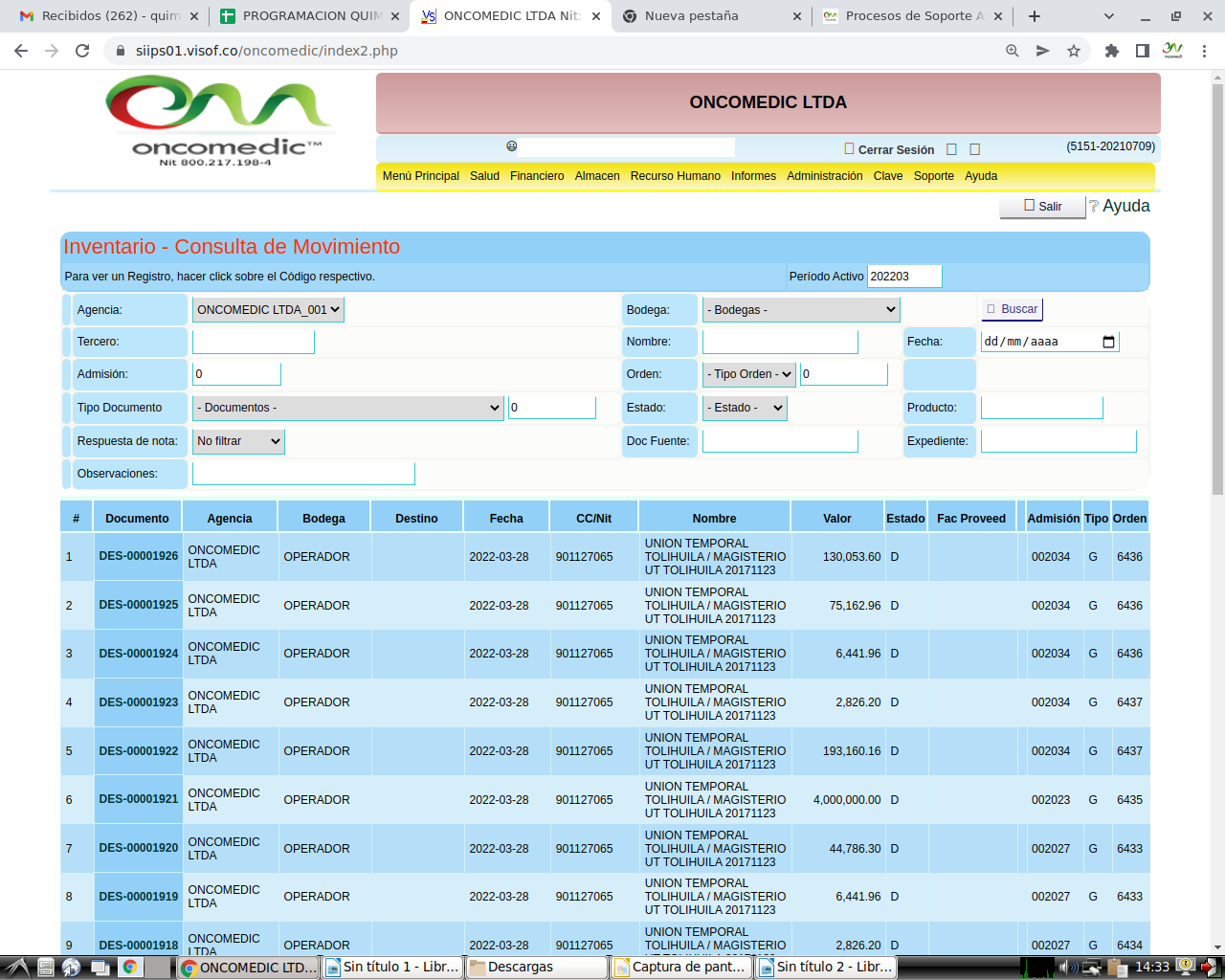Open the calendar picker in the Fecha field

[x=1108, y=342]
